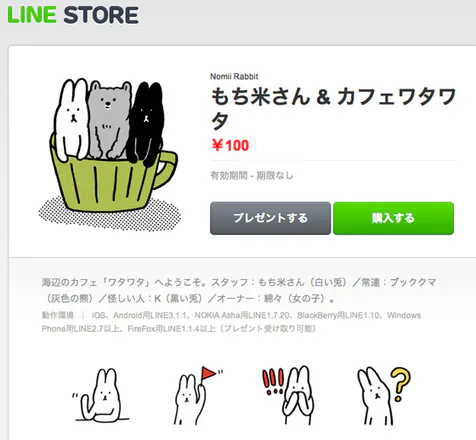
Task: Click the sticker description paragraph text
Action: coord(239,290)
